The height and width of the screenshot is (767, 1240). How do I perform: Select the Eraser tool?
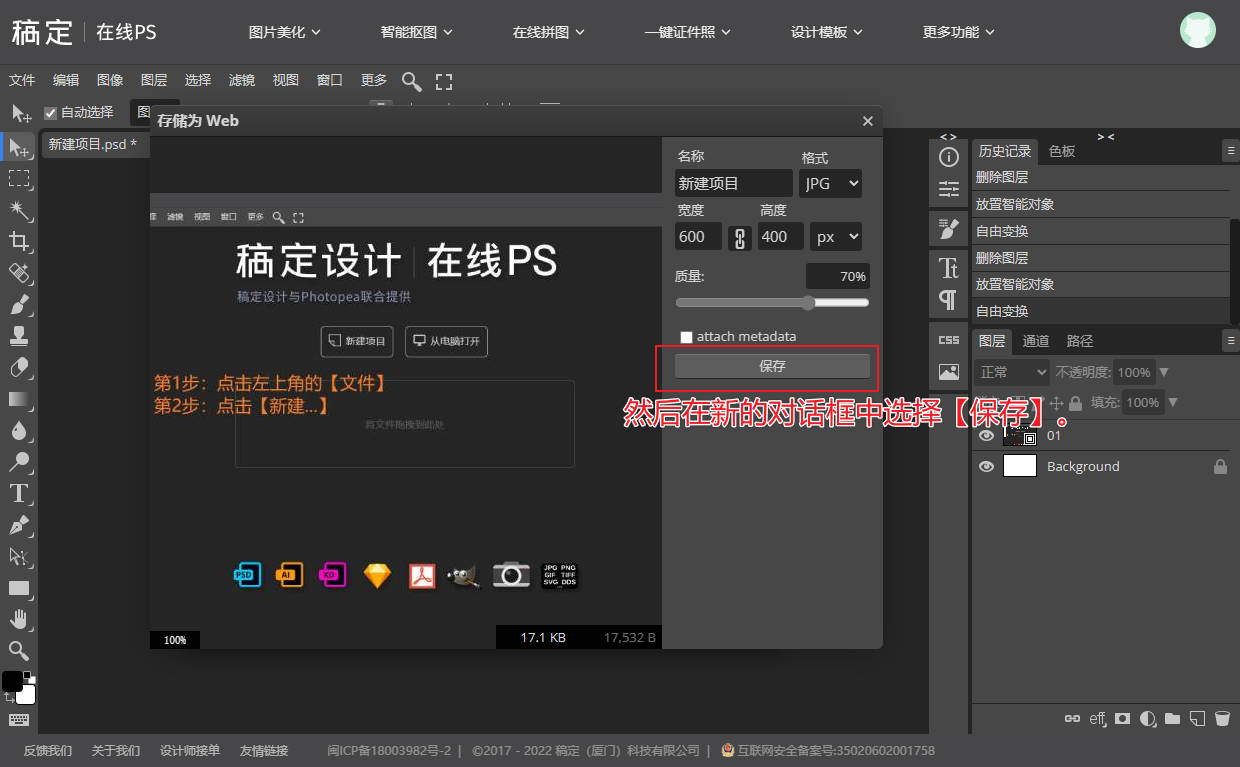(19, 367)
